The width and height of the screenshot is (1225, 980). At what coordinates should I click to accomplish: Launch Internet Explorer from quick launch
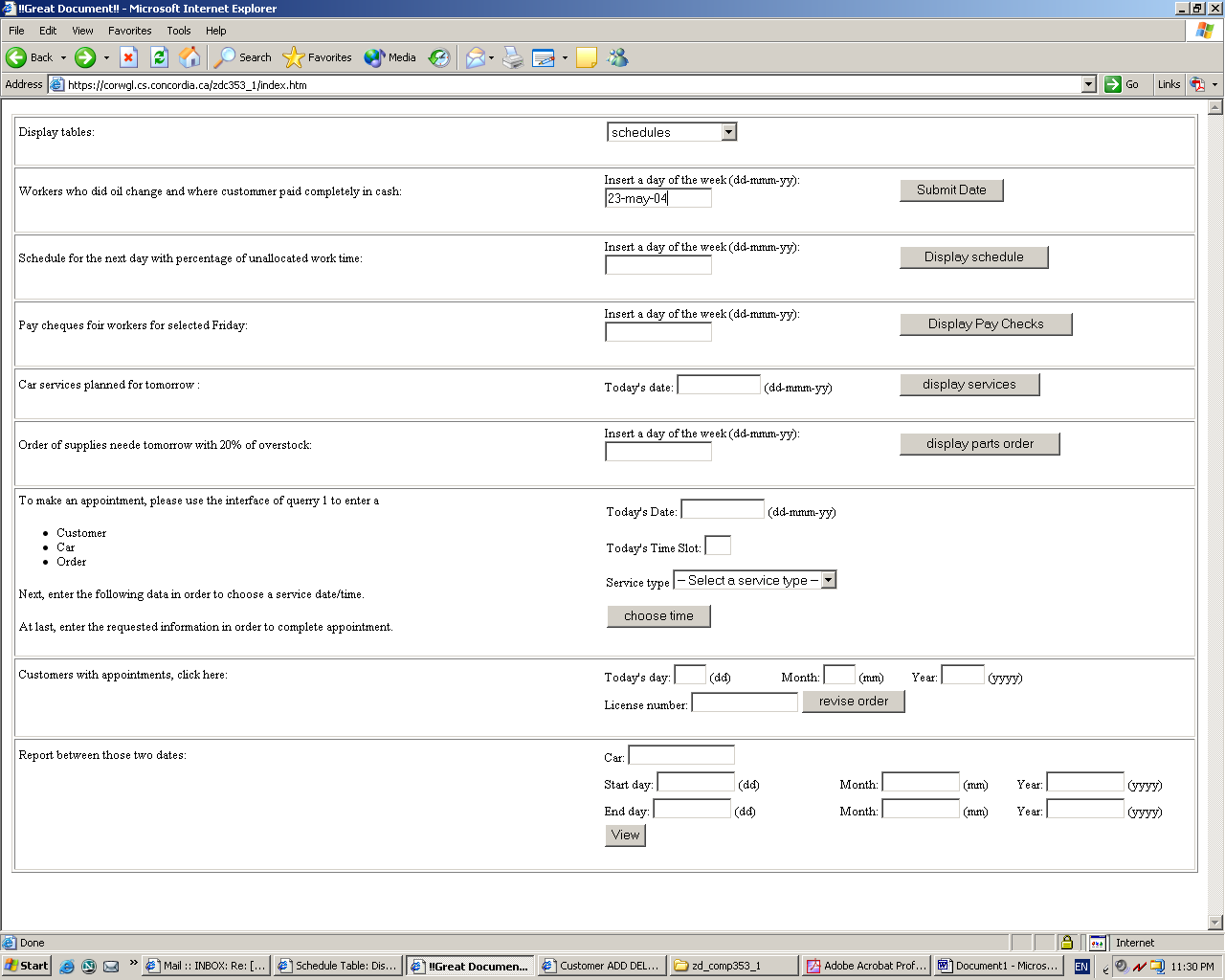click(67, 967)
